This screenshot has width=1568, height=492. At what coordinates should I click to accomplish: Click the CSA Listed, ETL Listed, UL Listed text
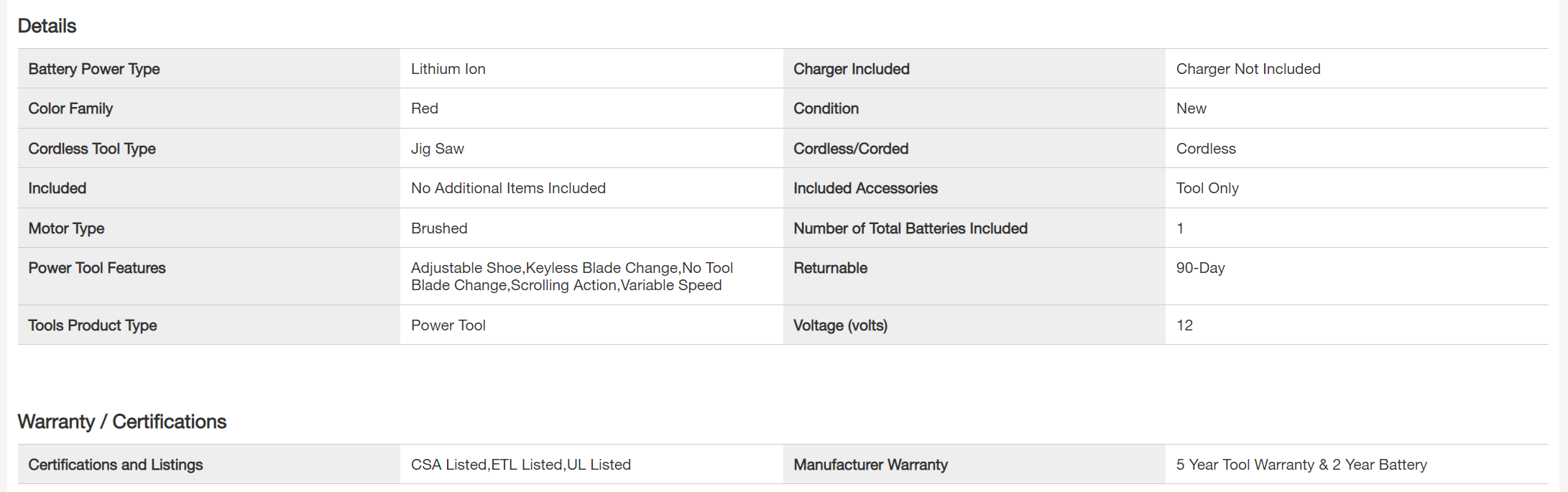point(520,465)
